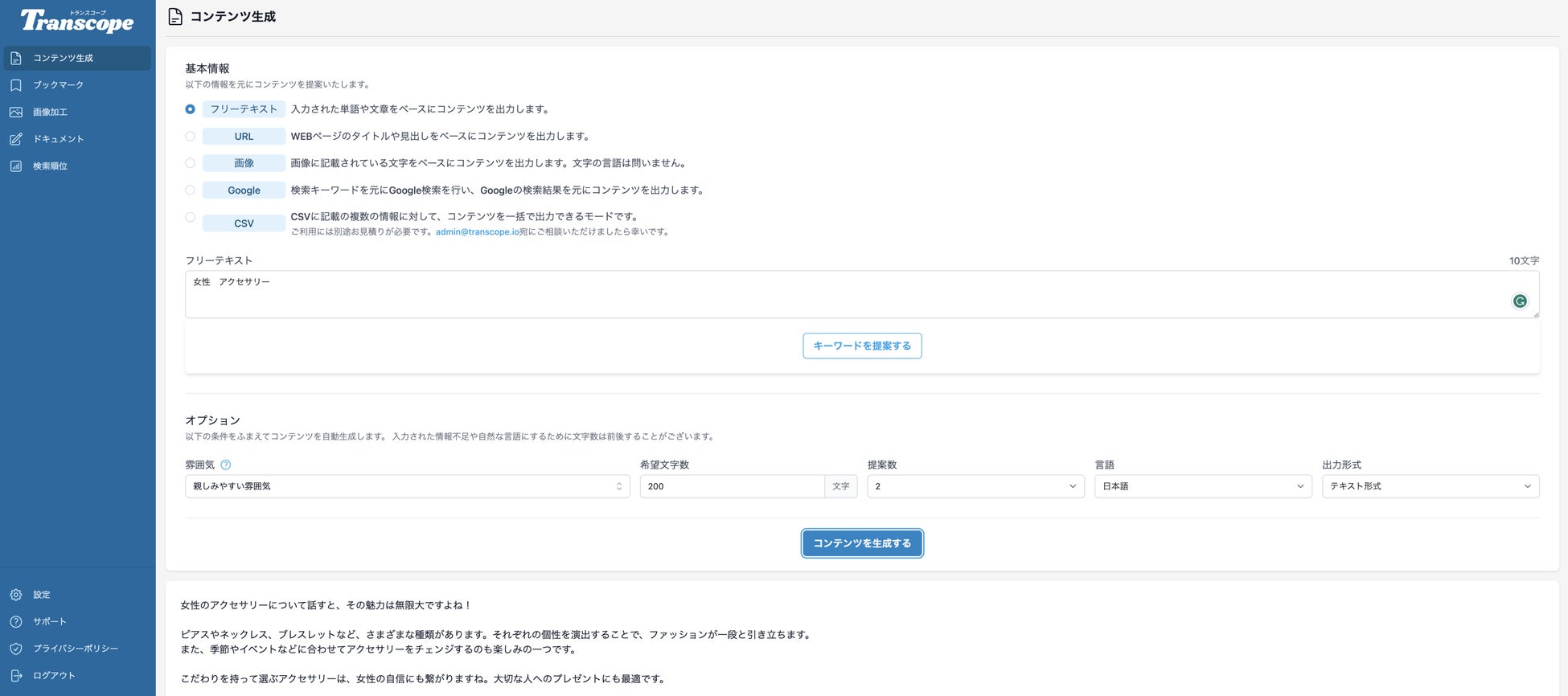Click the ログアウト logout icon

coord(16,676)
